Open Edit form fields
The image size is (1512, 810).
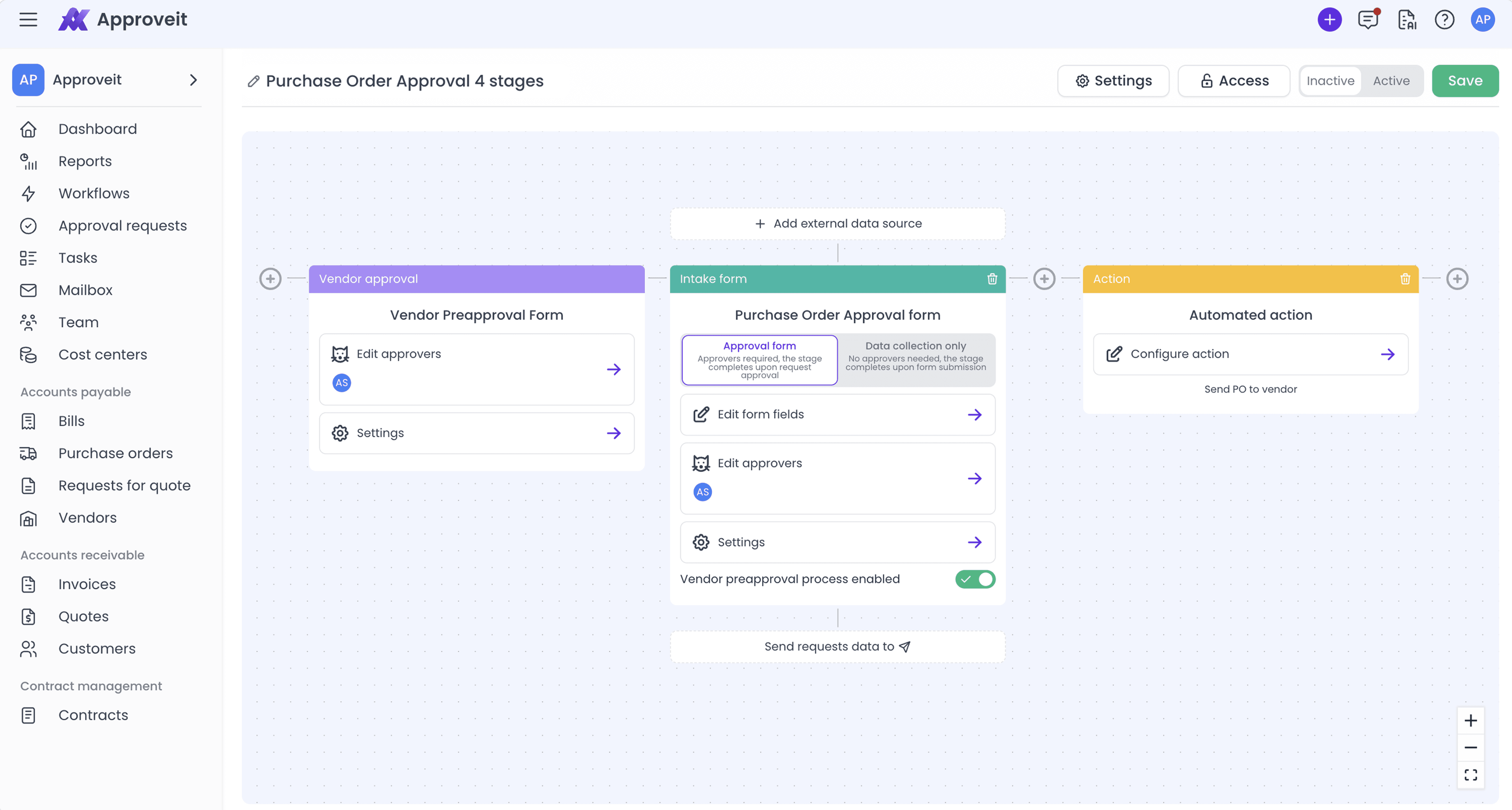coord(837,415)
